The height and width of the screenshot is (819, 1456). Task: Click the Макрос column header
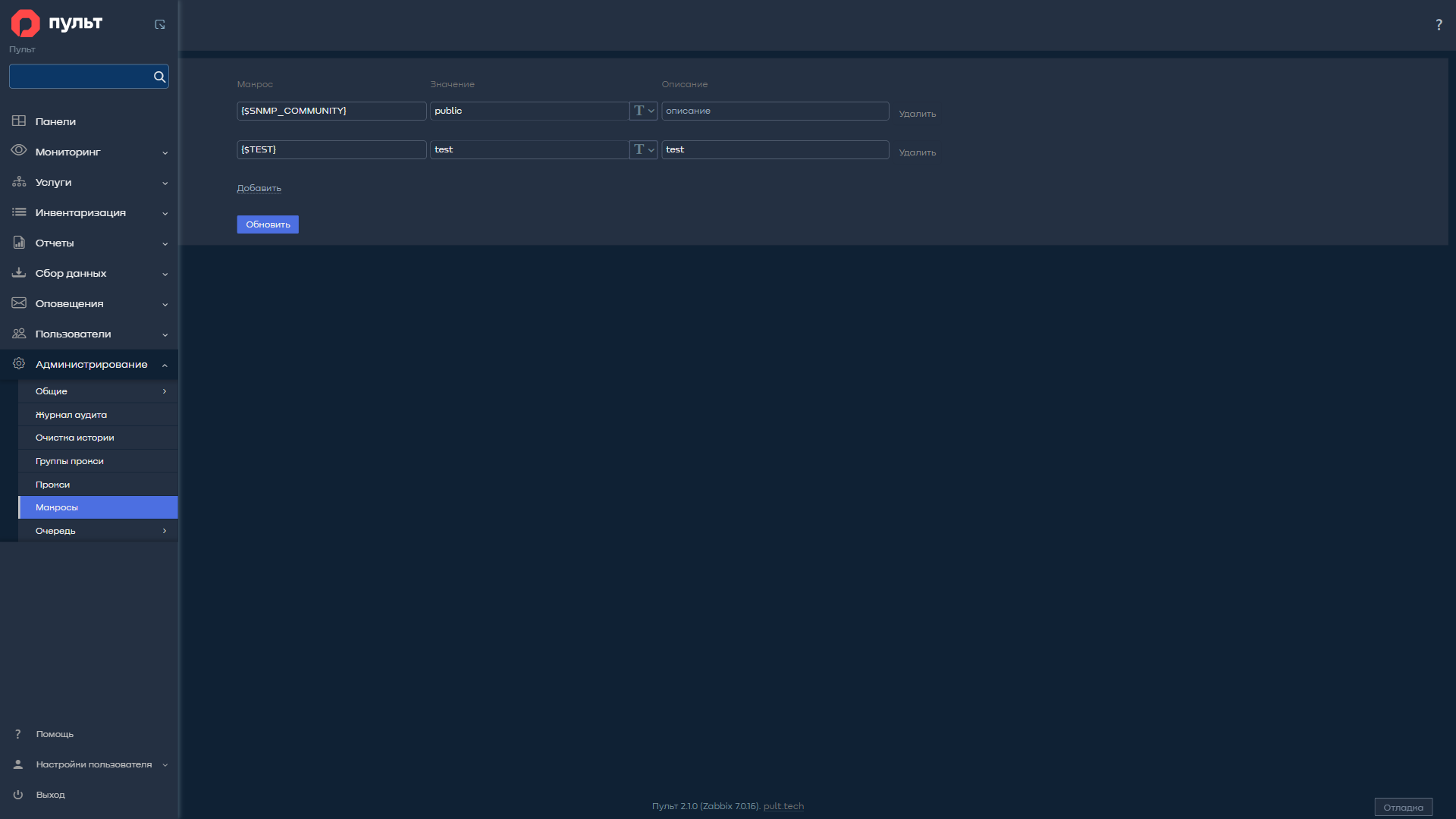pos(255,84)
